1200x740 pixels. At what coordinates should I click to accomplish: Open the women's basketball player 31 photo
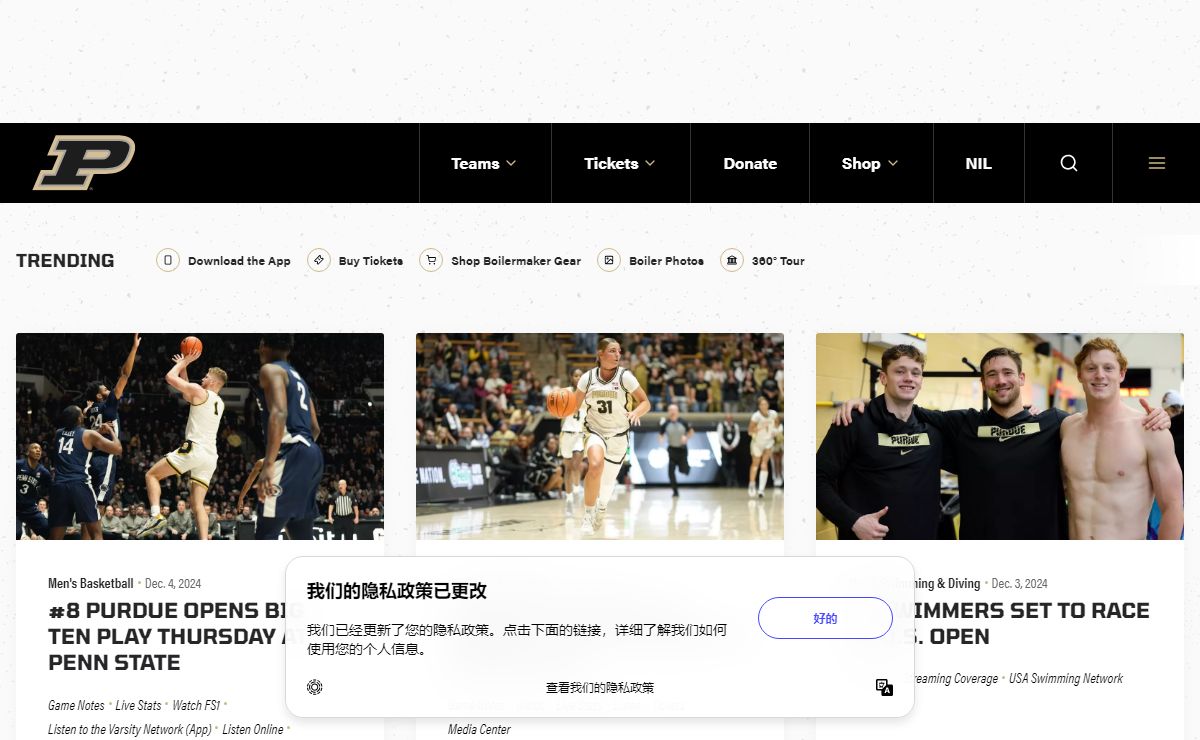[x=600, y=436]
